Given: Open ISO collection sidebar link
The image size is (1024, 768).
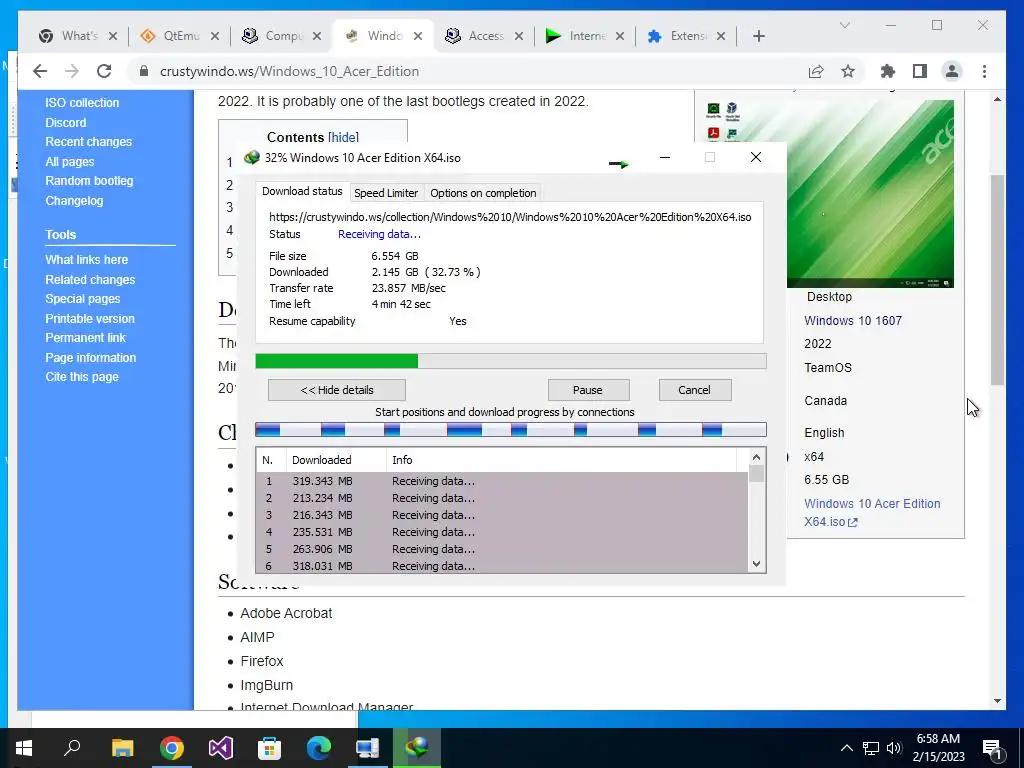Looking at the screenshot, I should coord(82,103).
